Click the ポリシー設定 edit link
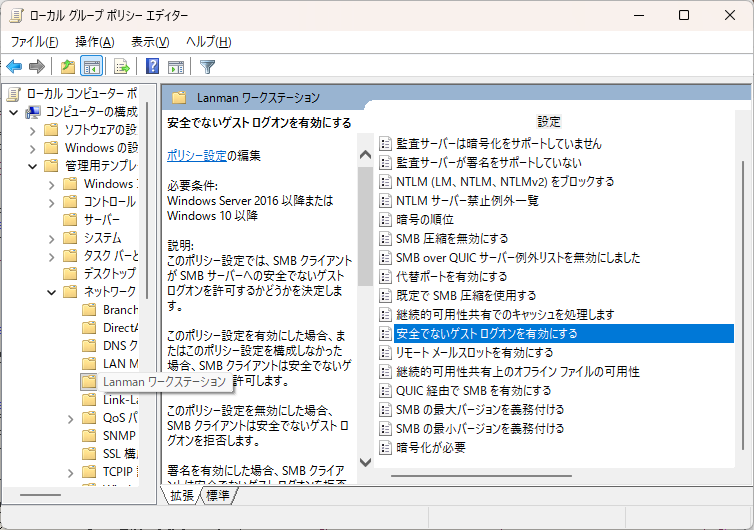754x530 pixels. click(197, 155)
